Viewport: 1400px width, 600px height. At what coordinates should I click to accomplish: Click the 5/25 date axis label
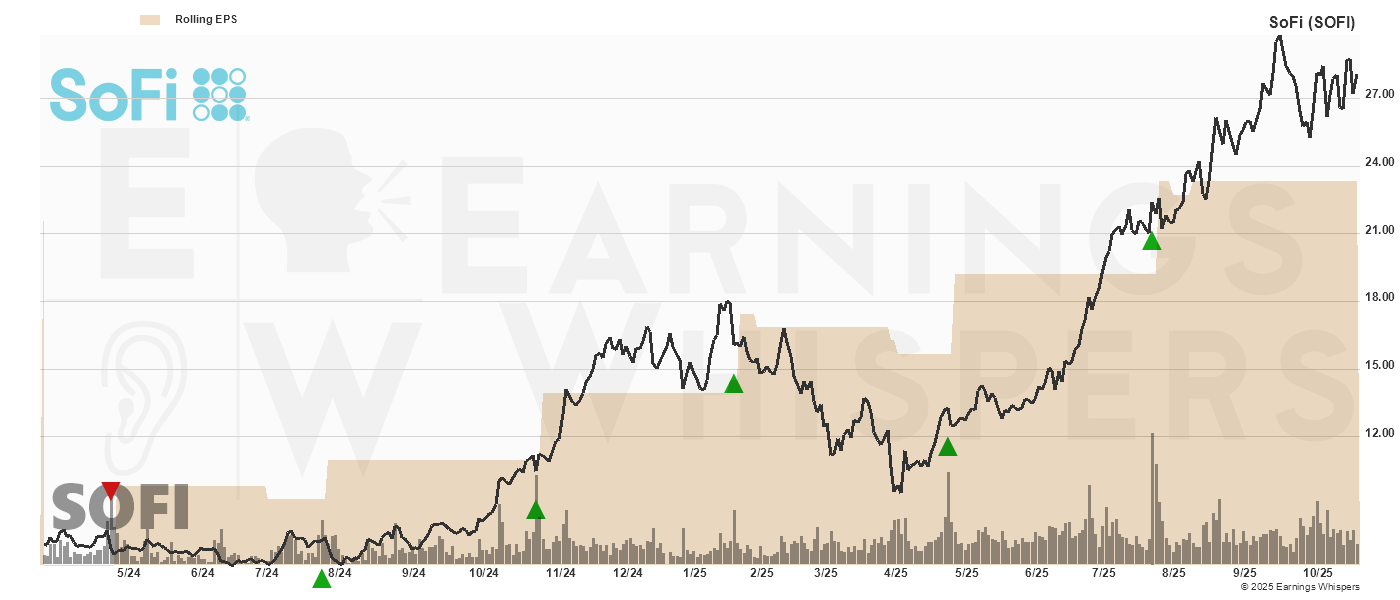967,573
